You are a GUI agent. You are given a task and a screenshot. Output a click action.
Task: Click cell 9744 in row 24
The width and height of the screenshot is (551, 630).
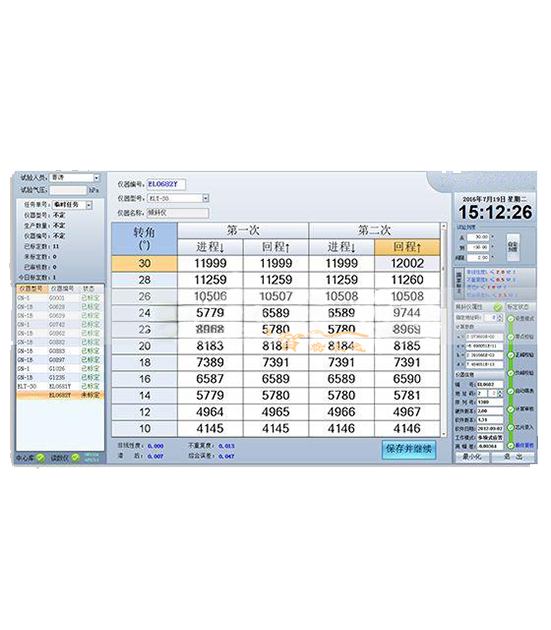pos(407,313)
